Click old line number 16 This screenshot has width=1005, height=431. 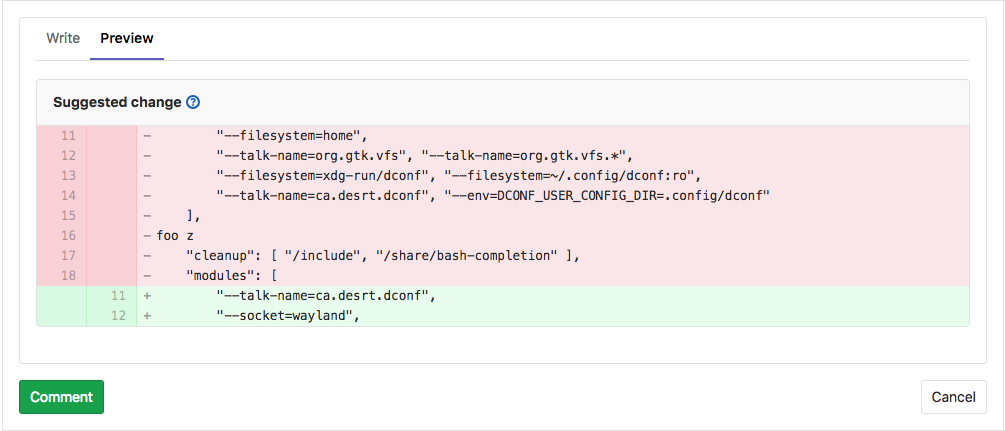click(x=68, y=235)
